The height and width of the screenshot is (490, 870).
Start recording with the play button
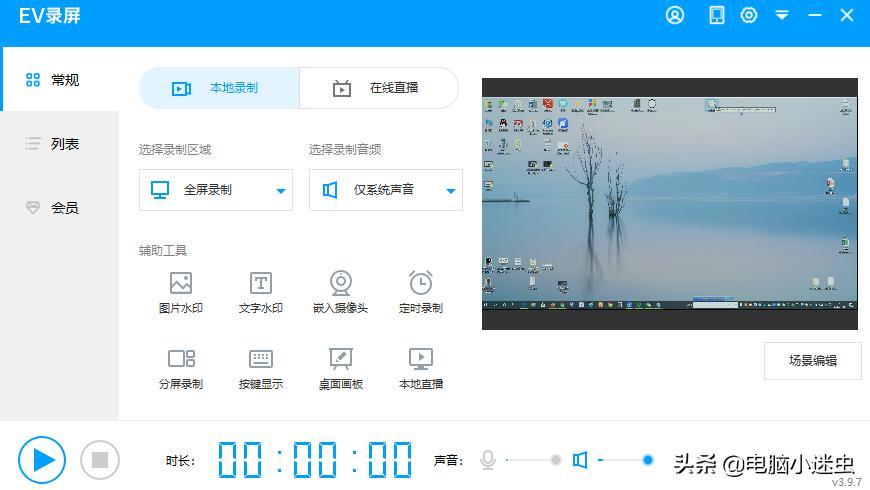(x=42, y=460)
